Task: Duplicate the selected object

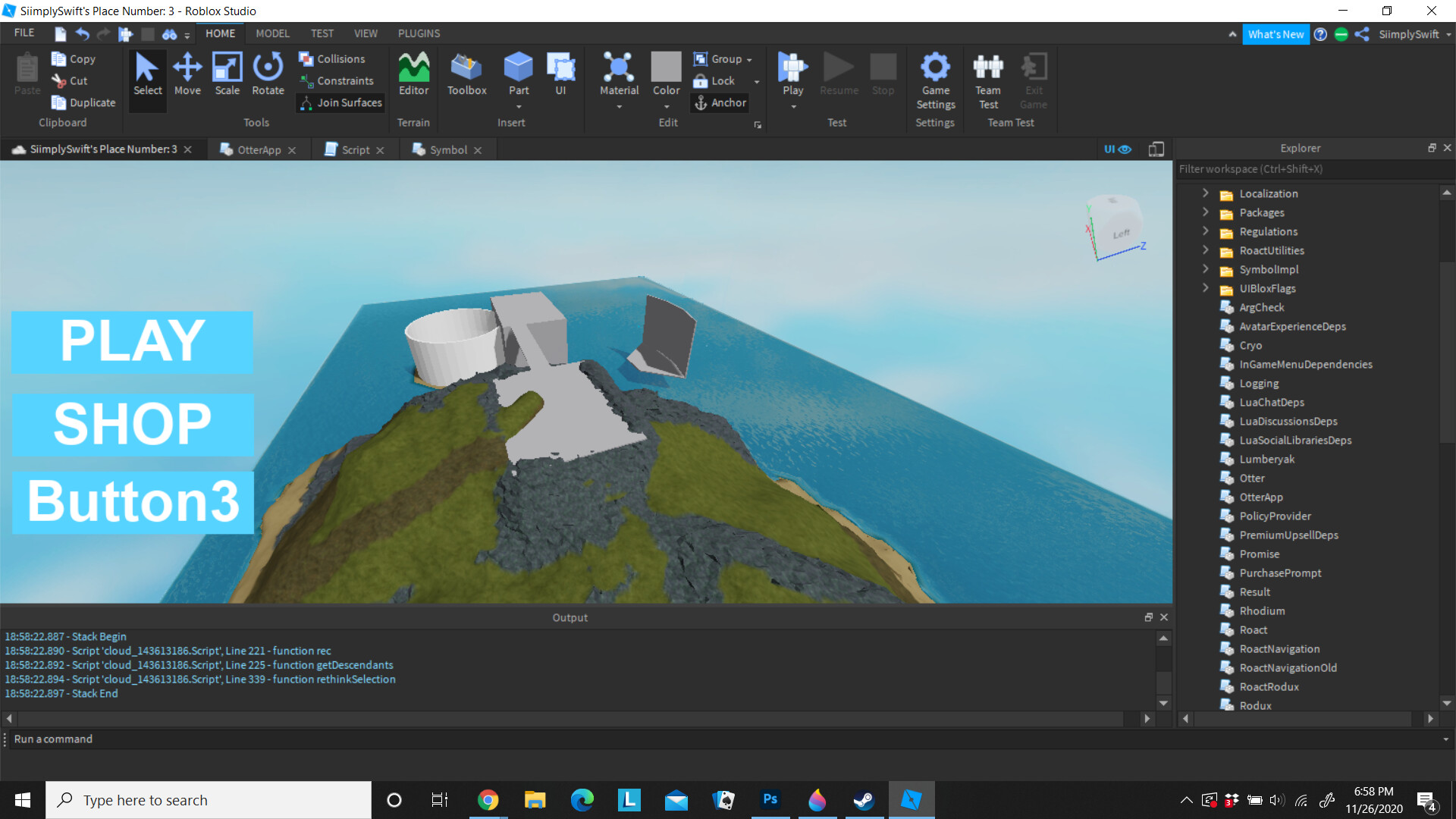Action: pos(83,102)
